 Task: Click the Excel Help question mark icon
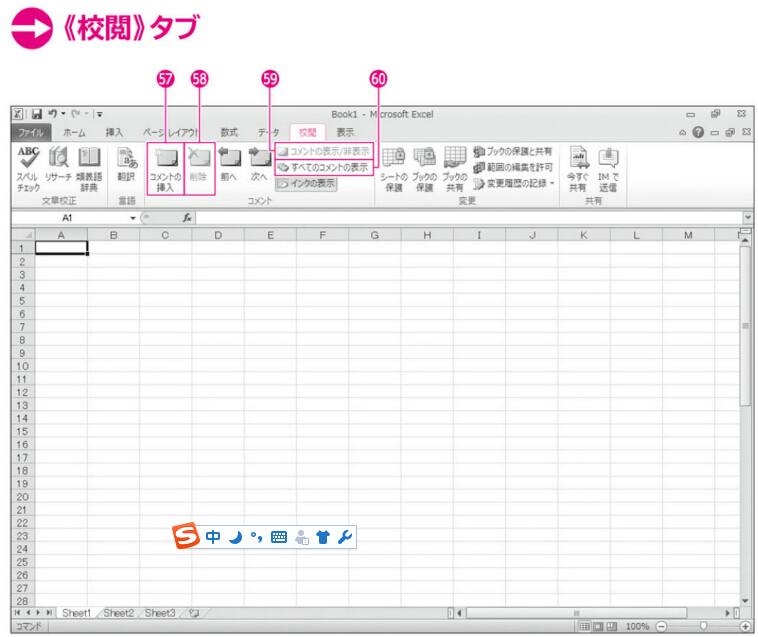[x=698, y=132]
